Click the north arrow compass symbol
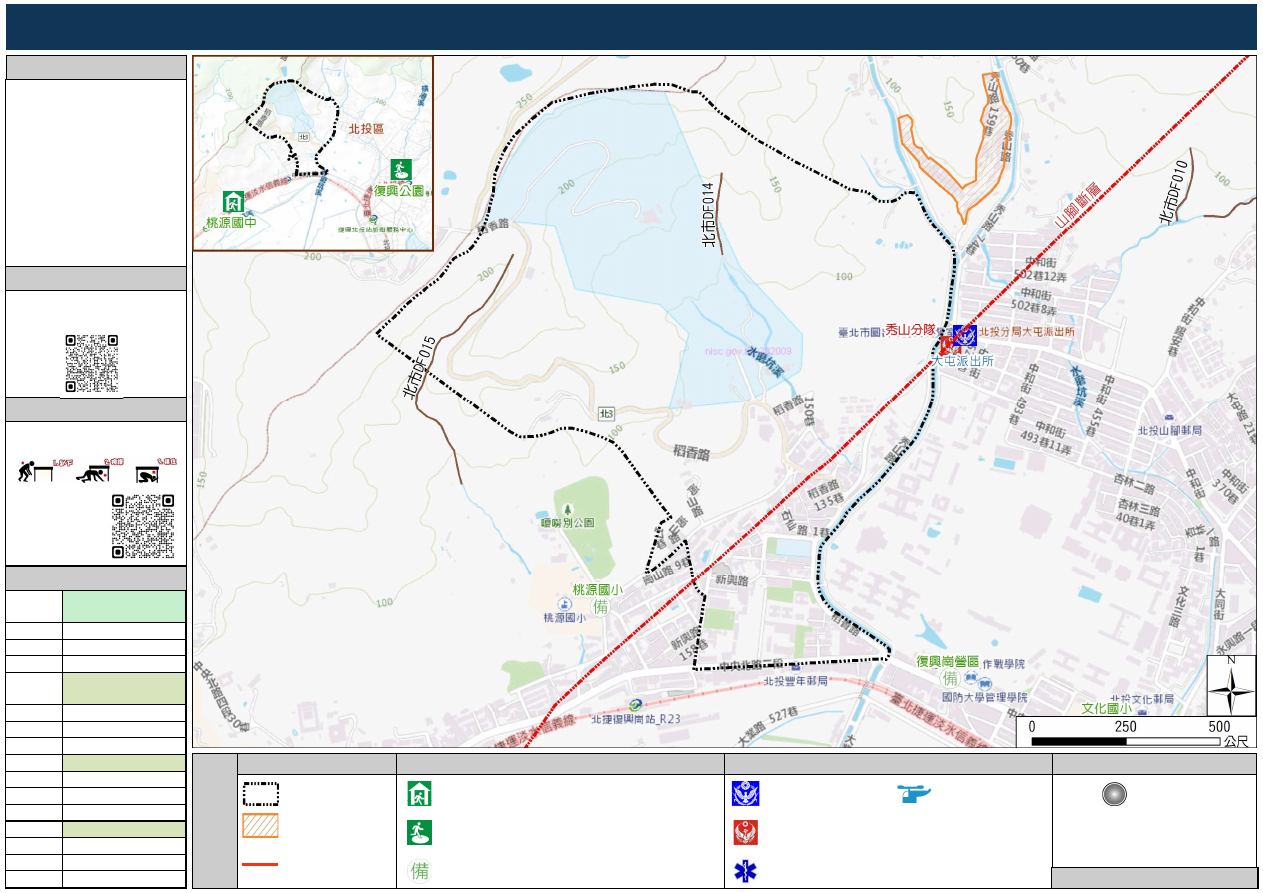Image resolution: width=1263 pixels, height=893 pixels. tap(1231, 685)
